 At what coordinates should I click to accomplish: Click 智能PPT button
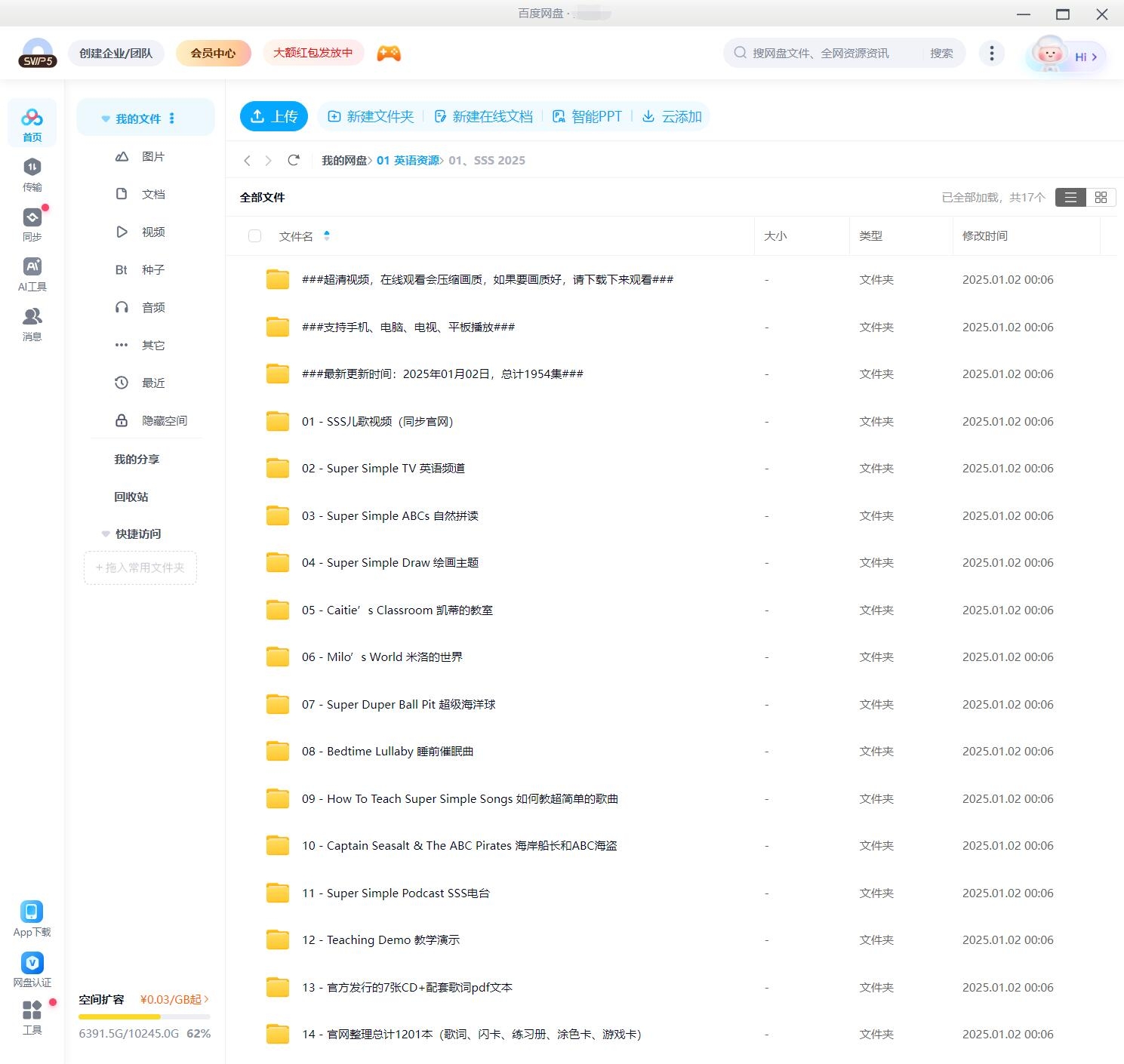587,116
